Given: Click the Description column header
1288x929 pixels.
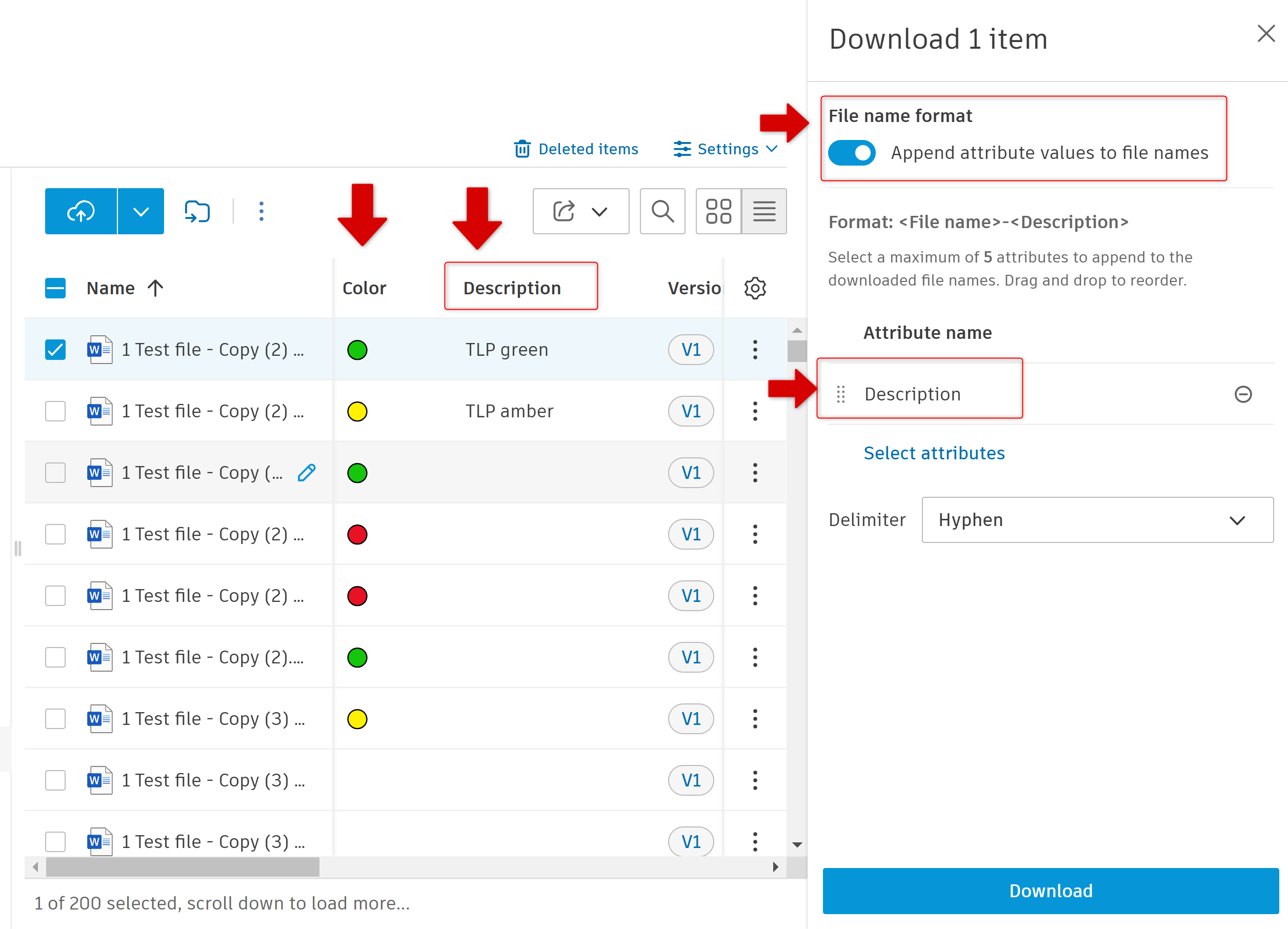Looking at the screenshot, I should tap(512, 289).
